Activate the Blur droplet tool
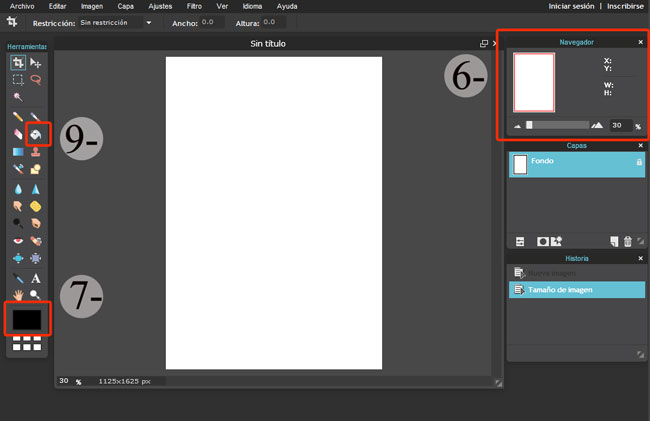The width and height of the screenshot is (650, 421). point(18,189)
